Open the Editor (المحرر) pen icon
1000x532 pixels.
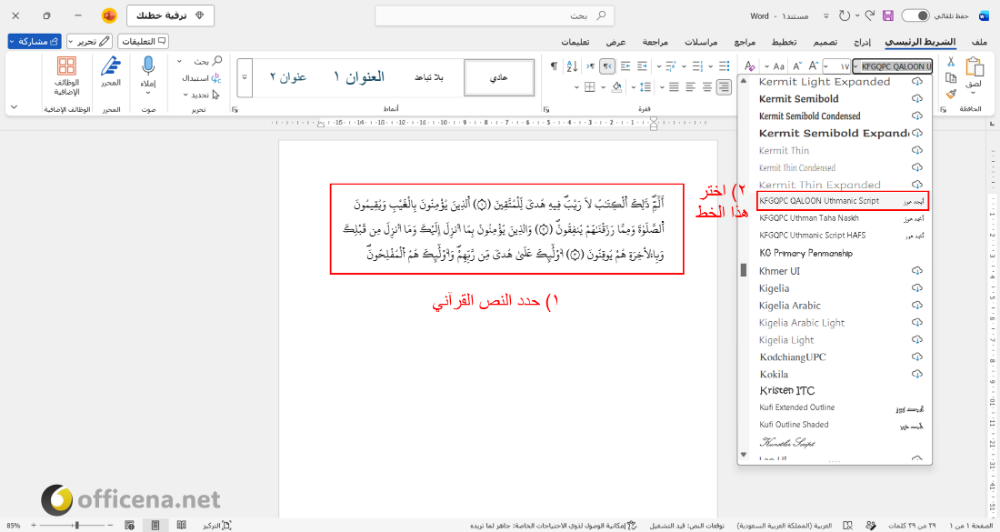tap(111, 67)
